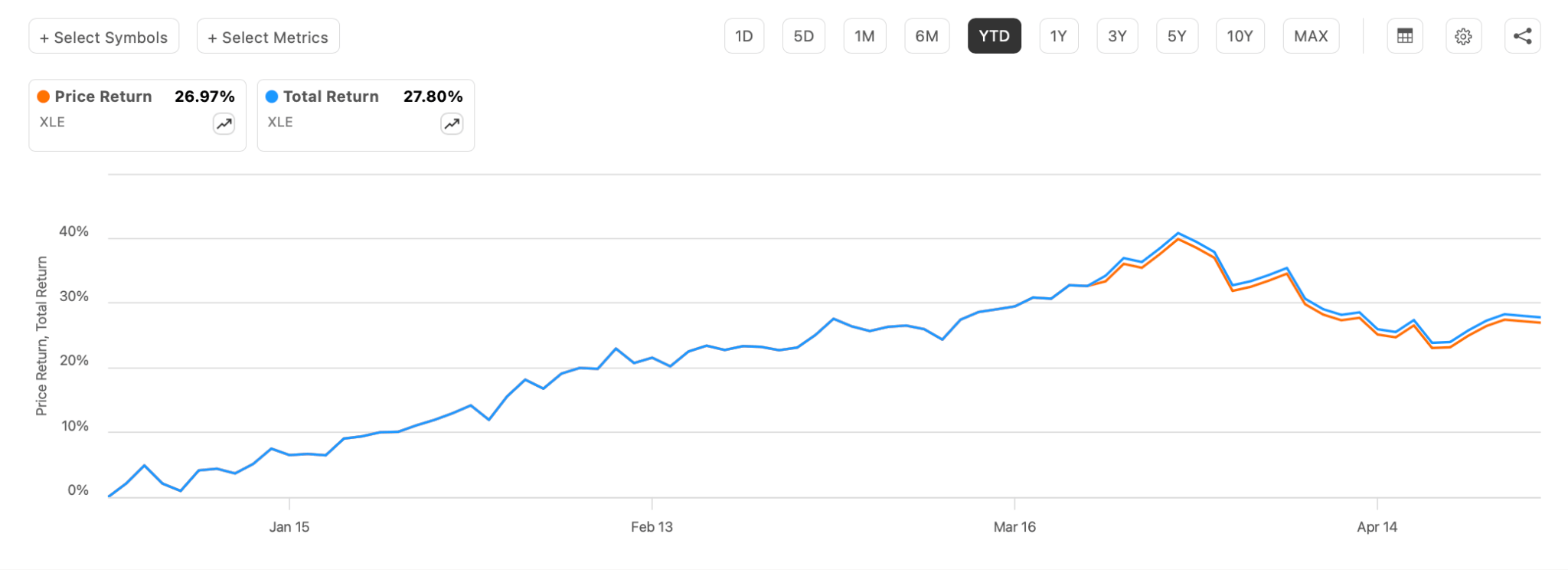Show the MAX time range

click(x=1311, y=36)
